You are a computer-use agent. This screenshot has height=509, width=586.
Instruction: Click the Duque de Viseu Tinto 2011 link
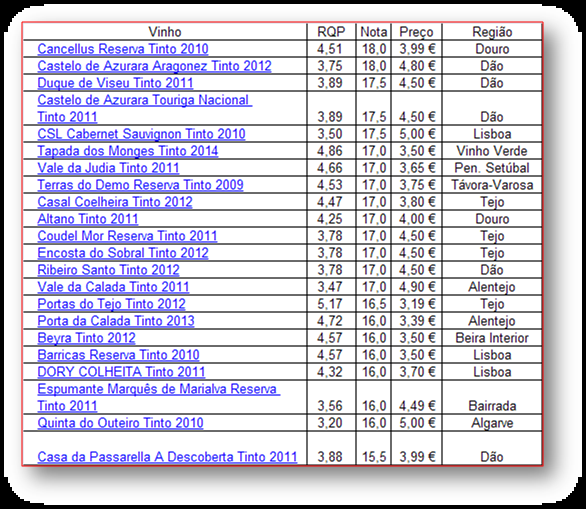pyautogui.click(x=115, y=83)
